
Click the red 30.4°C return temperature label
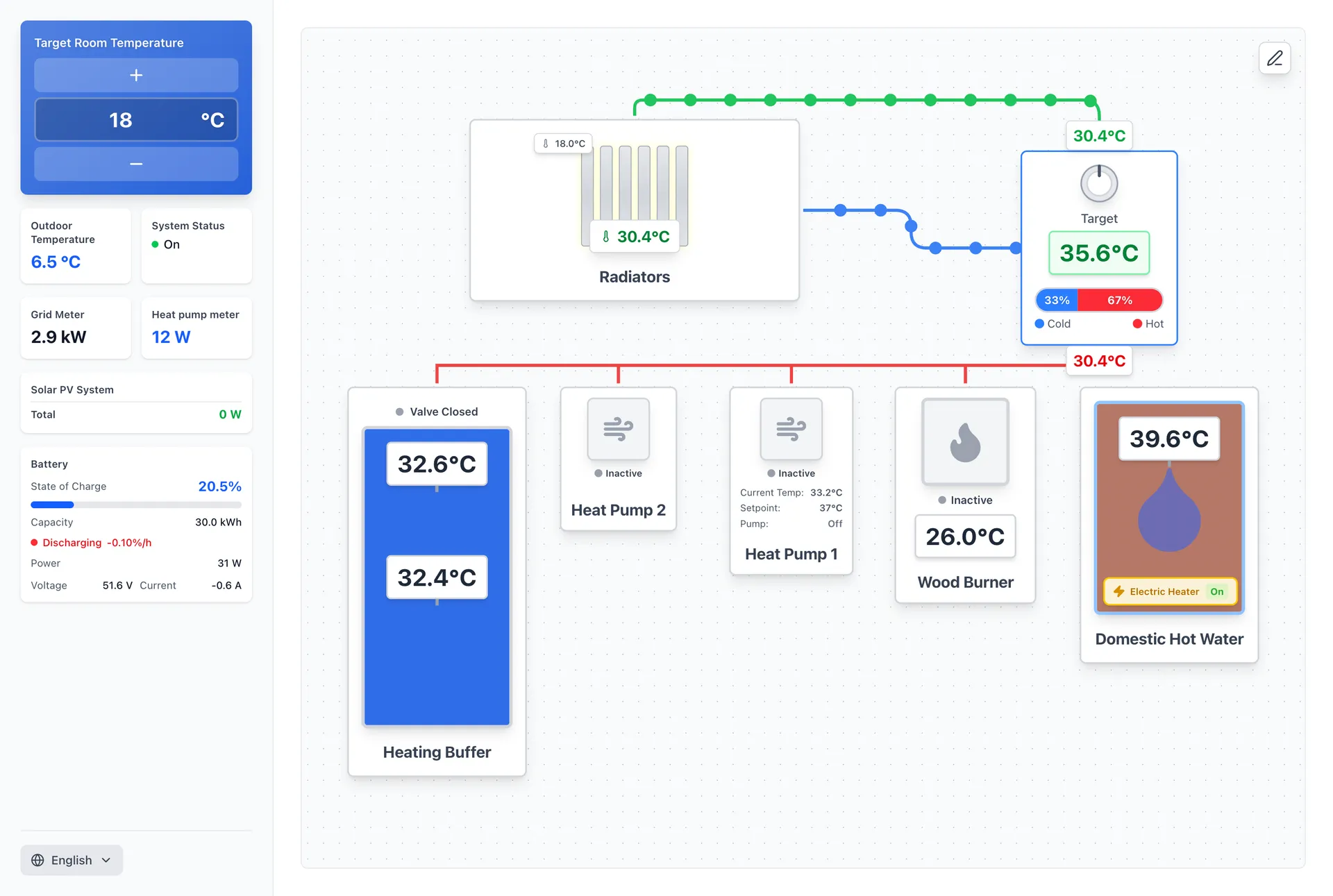coord(1099,361)
